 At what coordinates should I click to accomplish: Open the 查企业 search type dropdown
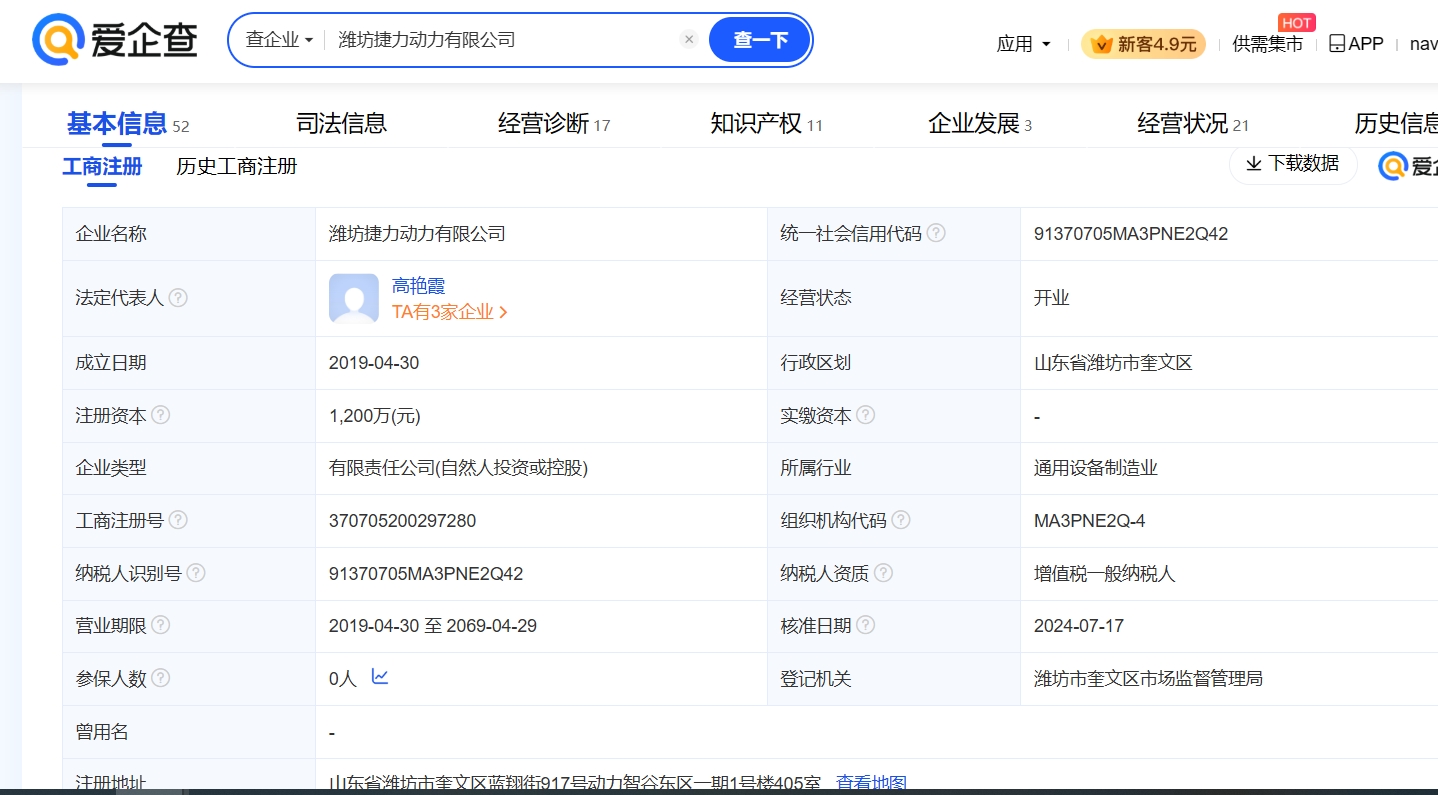279,40
